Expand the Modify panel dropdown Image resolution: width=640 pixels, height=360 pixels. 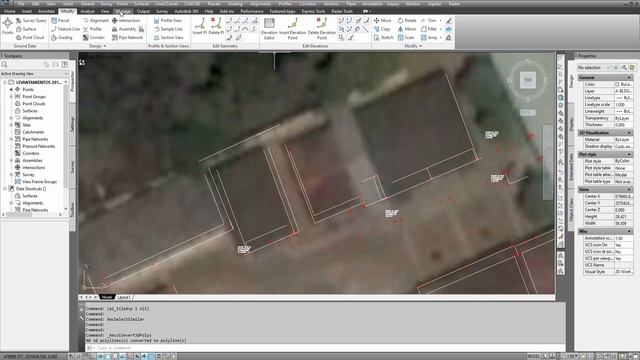[413, 46]
